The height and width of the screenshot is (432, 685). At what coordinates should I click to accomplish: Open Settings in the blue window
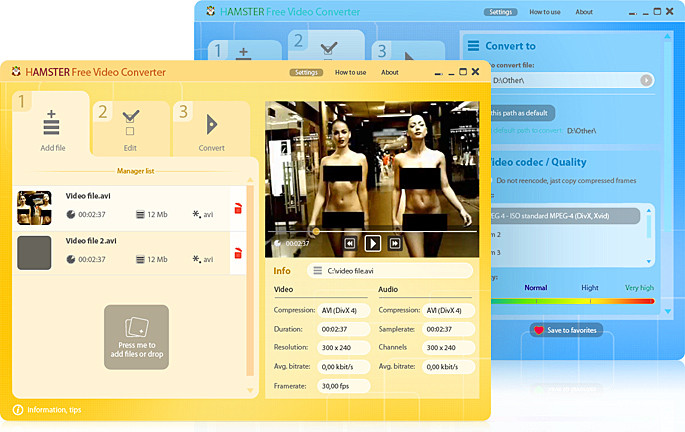coord(500,12)
